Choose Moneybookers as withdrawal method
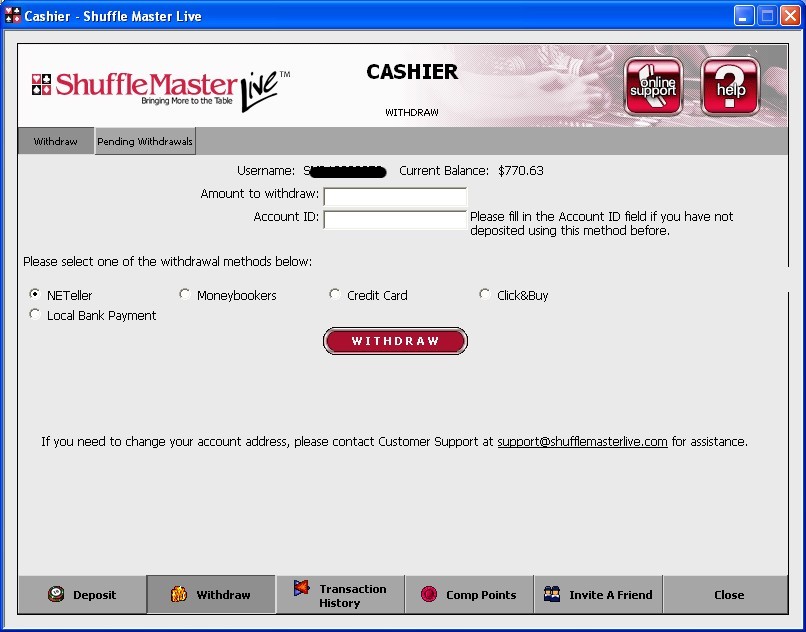This screenshot has height=632, width=806. click(x=185, y=295)
